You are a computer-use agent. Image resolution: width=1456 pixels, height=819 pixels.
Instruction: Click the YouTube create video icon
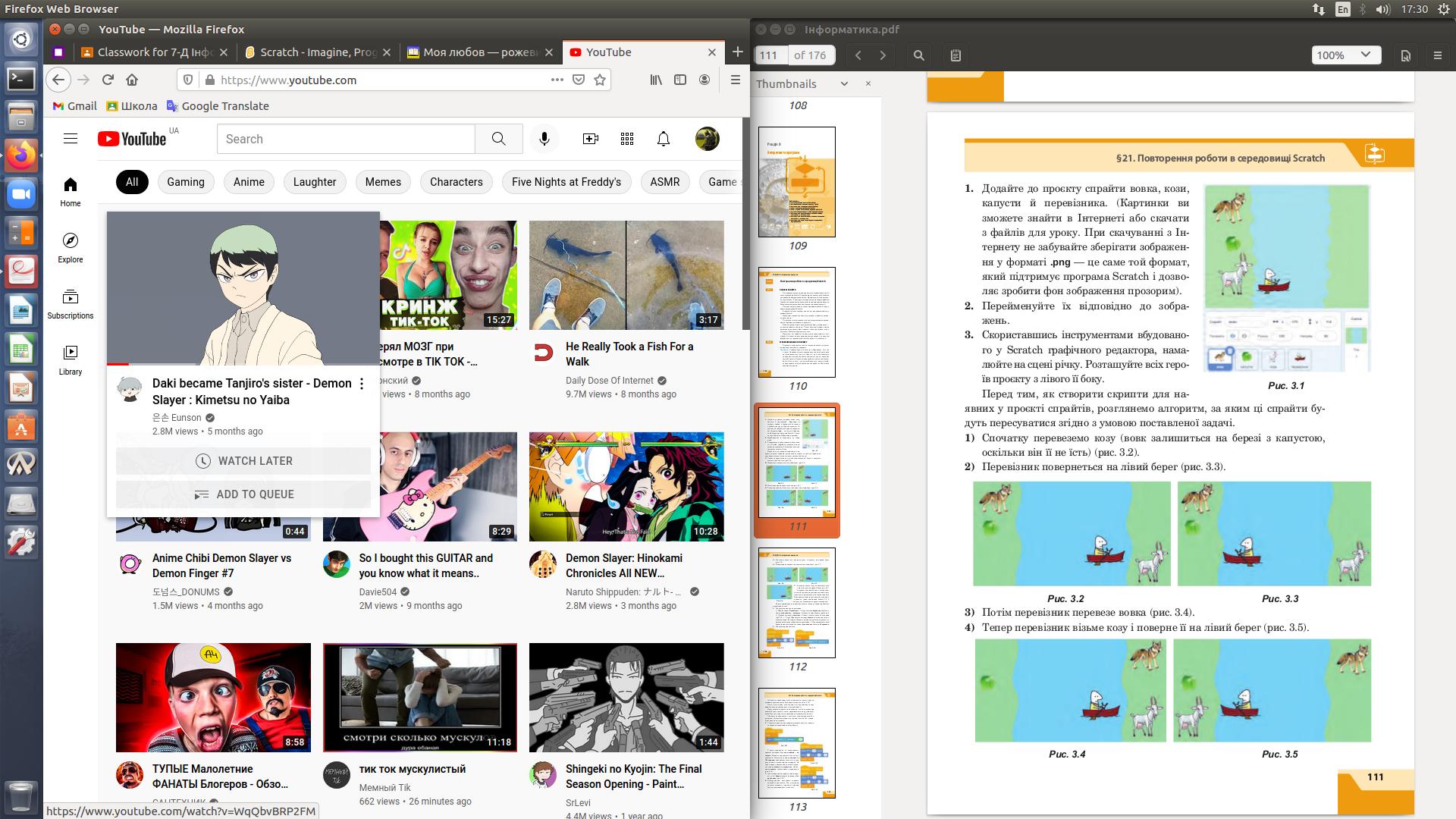click(590, 139)
